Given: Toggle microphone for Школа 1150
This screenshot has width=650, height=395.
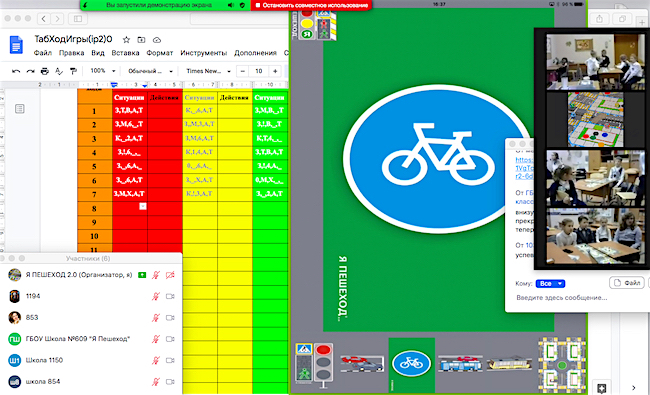Looking at the screenshot, I should pos(156,361).
